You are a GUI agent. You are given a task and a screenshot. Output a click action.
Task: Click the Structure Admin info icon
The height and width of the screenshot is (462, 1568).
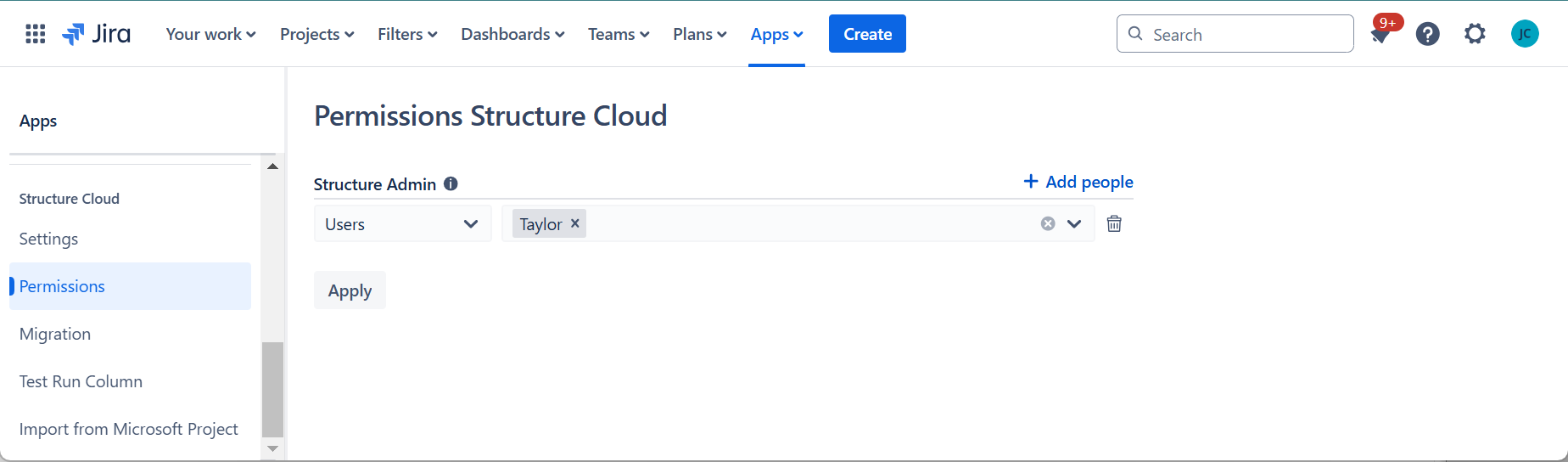(451, 183)
